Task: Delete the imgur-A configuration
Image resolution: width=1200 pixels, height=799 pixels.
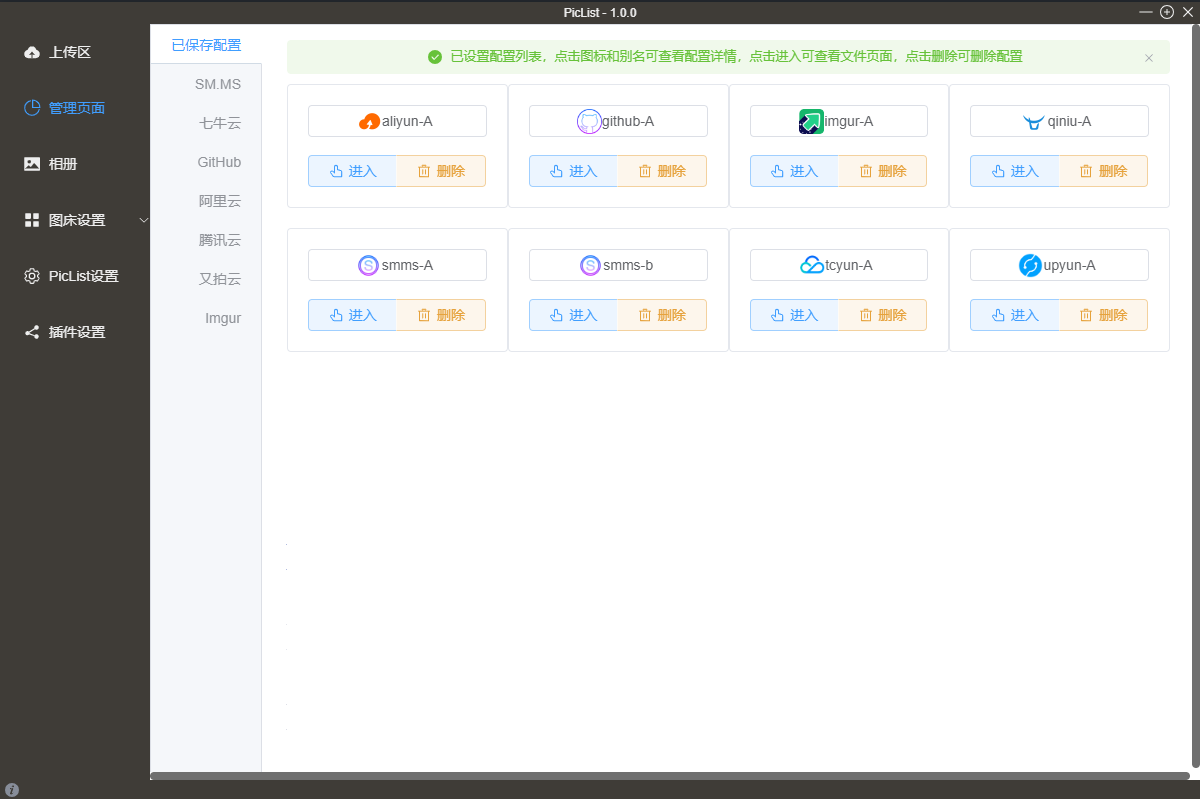Action: click(882, 171)
